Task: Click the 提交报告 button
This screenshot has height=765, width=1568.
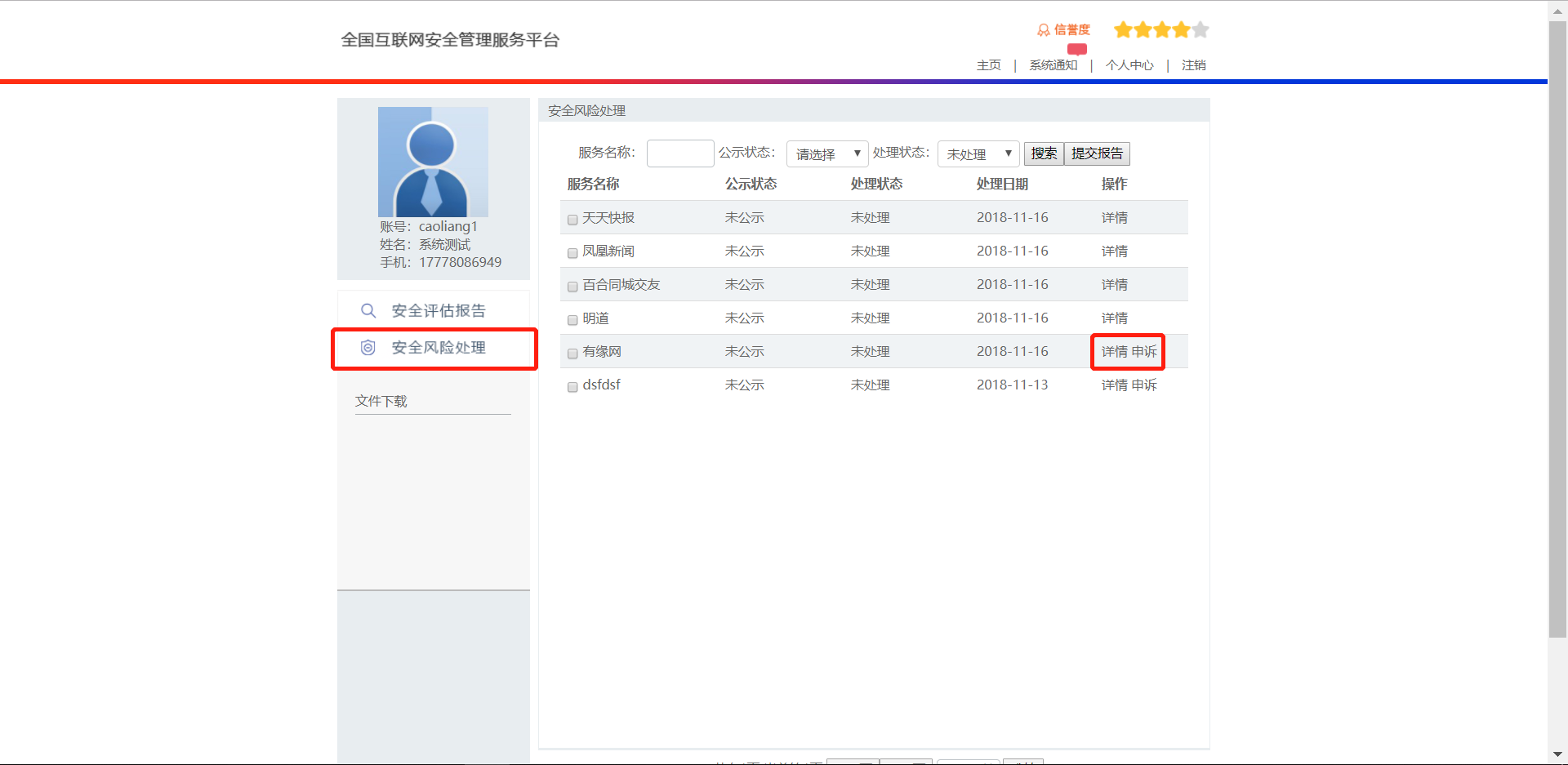Action: click(x=1097, y=153)
